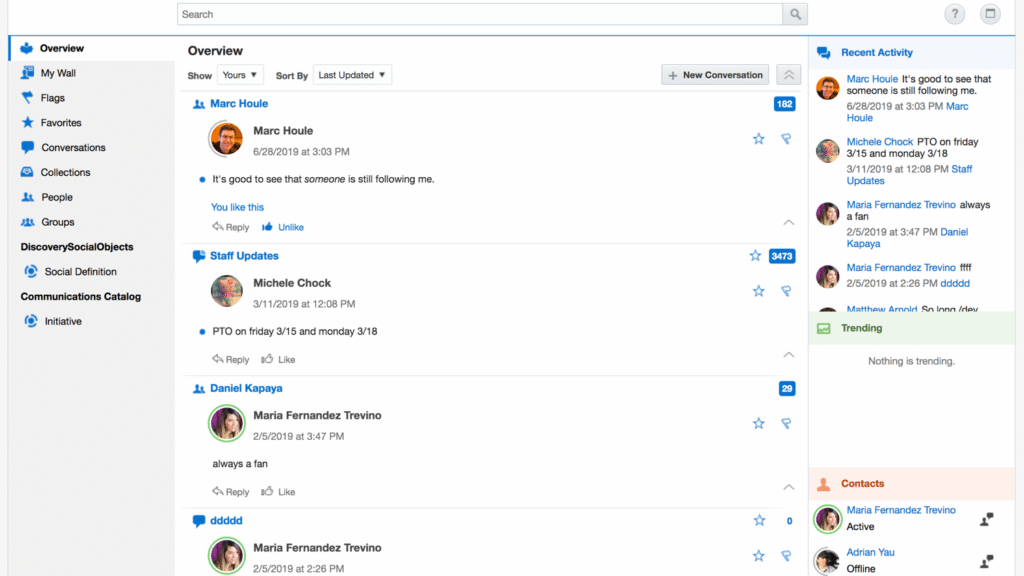The height and width of the screenshot is (576, 1024).
Task: Click contact action icon for Maria Fernandez Trevino
Action: 987,519
